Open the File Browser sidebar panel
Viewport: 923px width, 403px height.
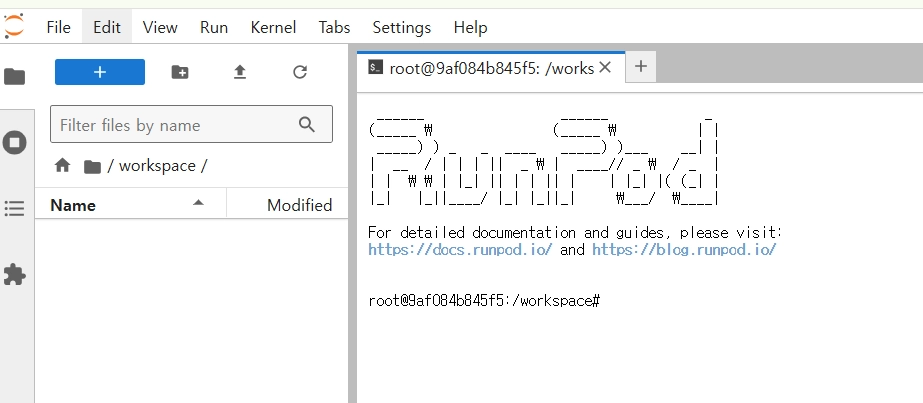coord(15,76)
